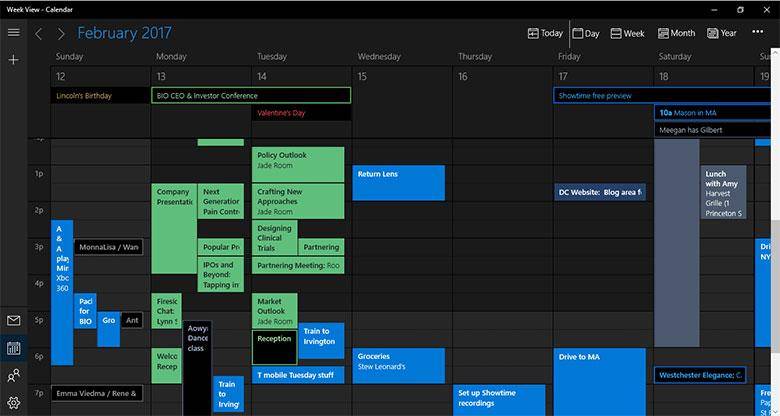Screen dimensions: 780x416
Task: Open the hamburger navigation menu
Action: (13, 32)
